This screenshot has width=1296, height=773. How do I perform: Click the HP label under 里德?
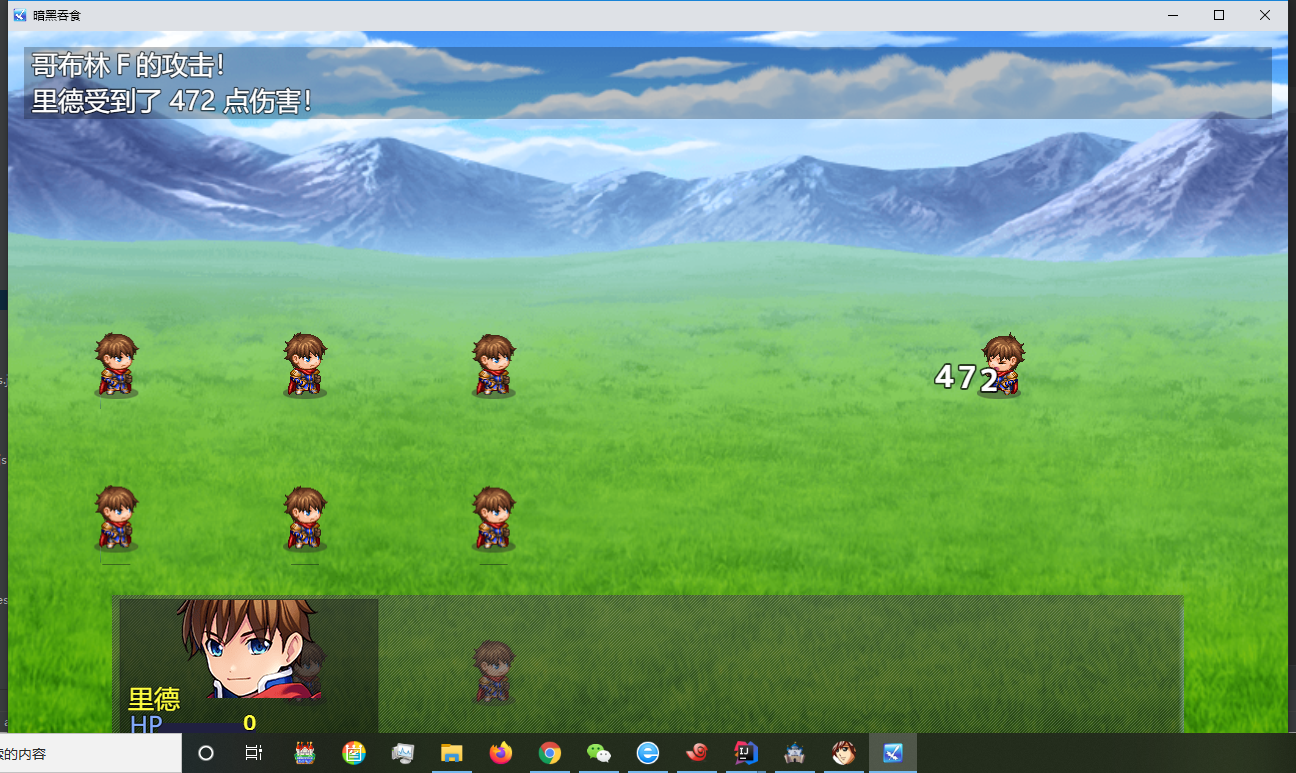point(146,724)
